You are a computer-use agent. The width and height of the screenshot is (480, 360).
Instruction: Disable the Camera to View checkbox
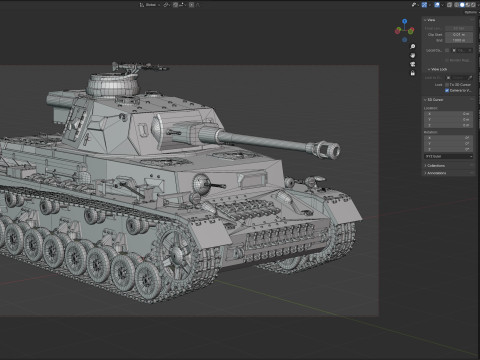(447, 90)
